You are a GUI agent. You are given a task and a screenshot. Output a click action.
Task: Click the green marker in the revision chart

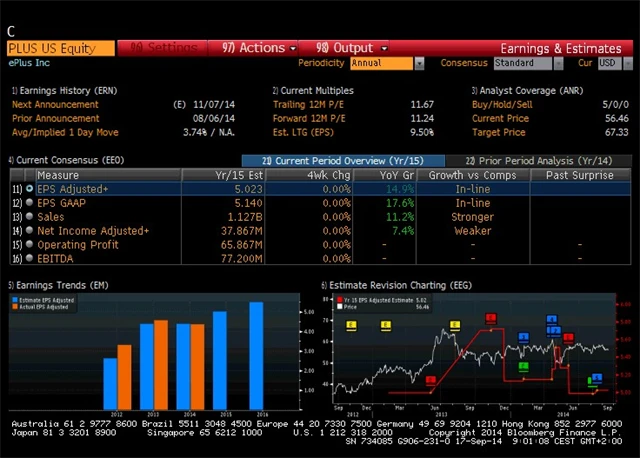tap(523, 367)
